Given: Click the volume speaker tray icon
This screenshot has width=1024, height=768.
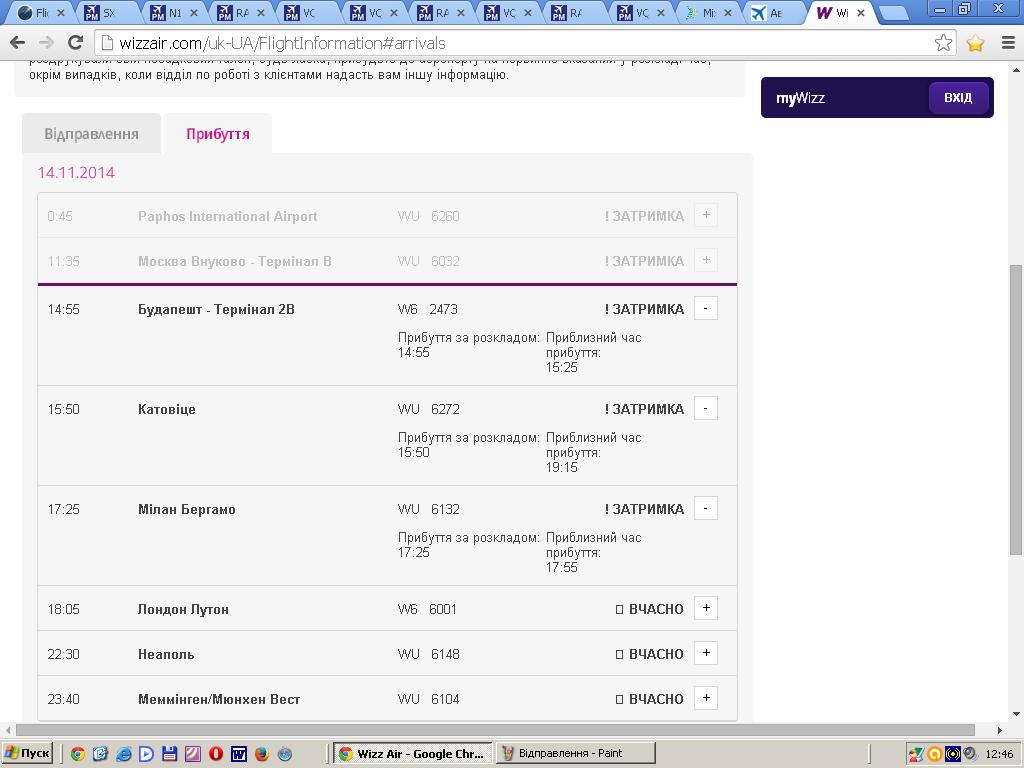Looking at the screenshot, I should coord(968,753).
